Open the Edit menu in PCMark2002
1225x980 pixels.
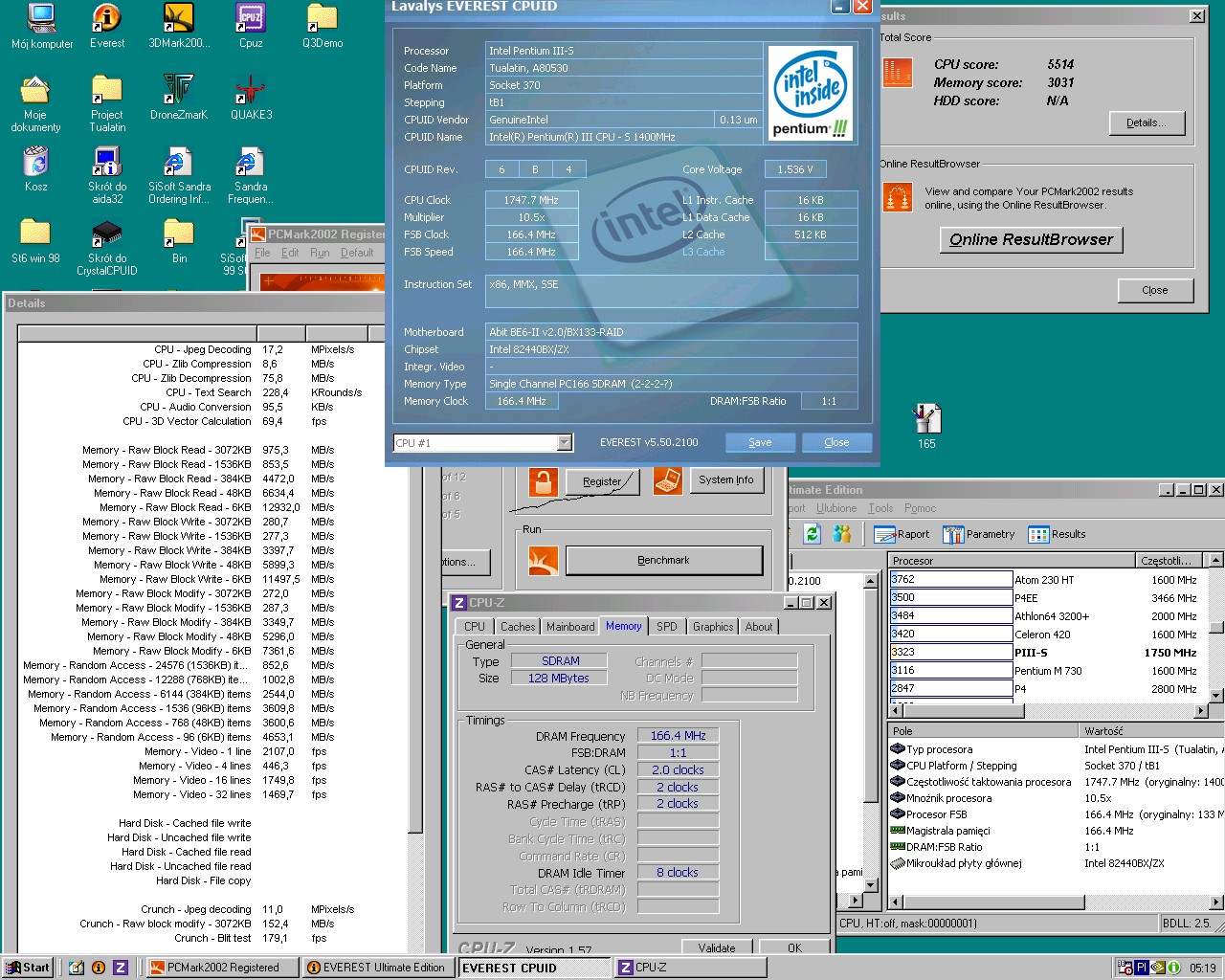(290, 253)
